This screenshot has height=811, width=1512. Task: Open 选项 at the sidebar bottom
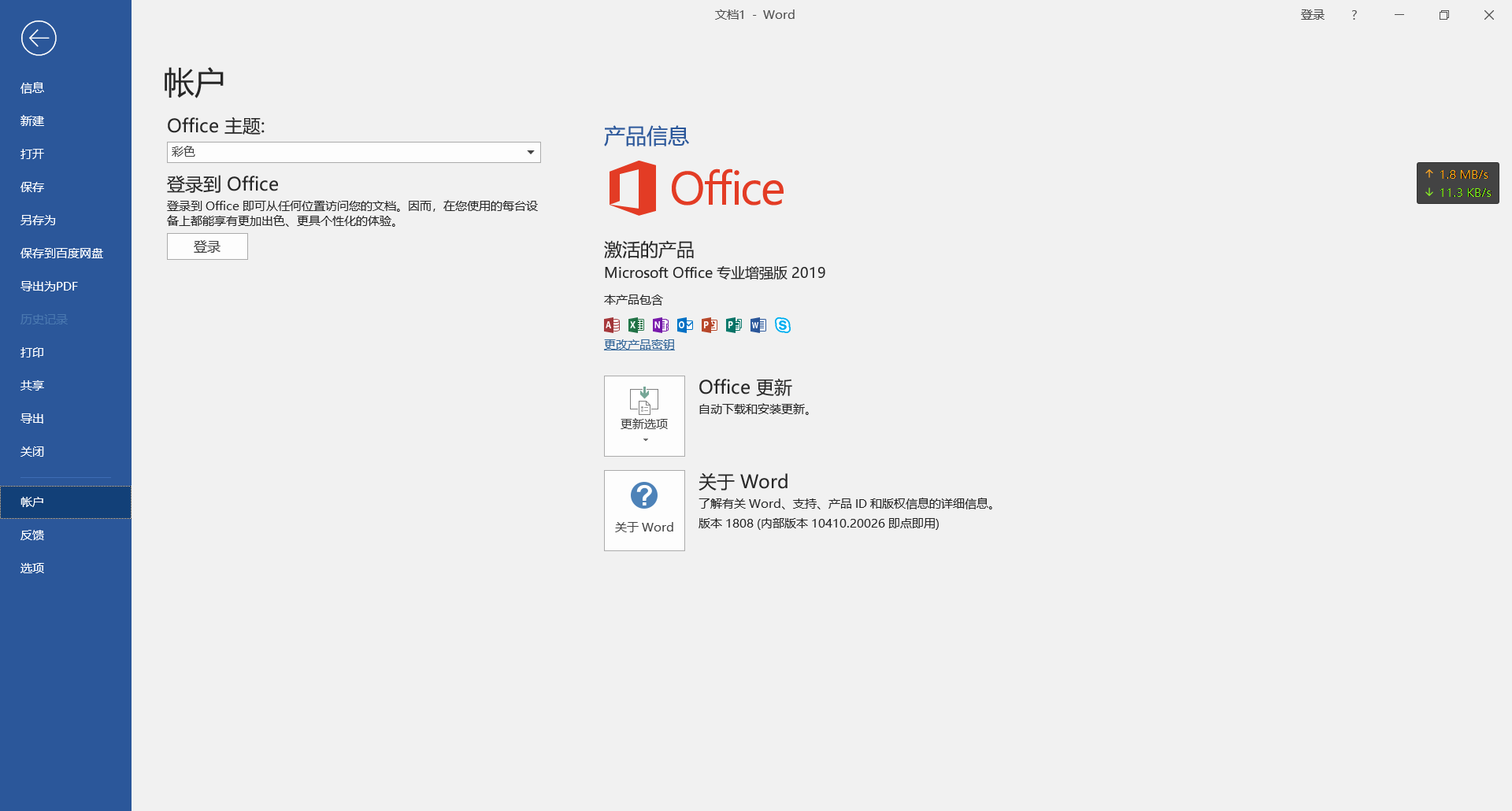click(x=32, y=568)
